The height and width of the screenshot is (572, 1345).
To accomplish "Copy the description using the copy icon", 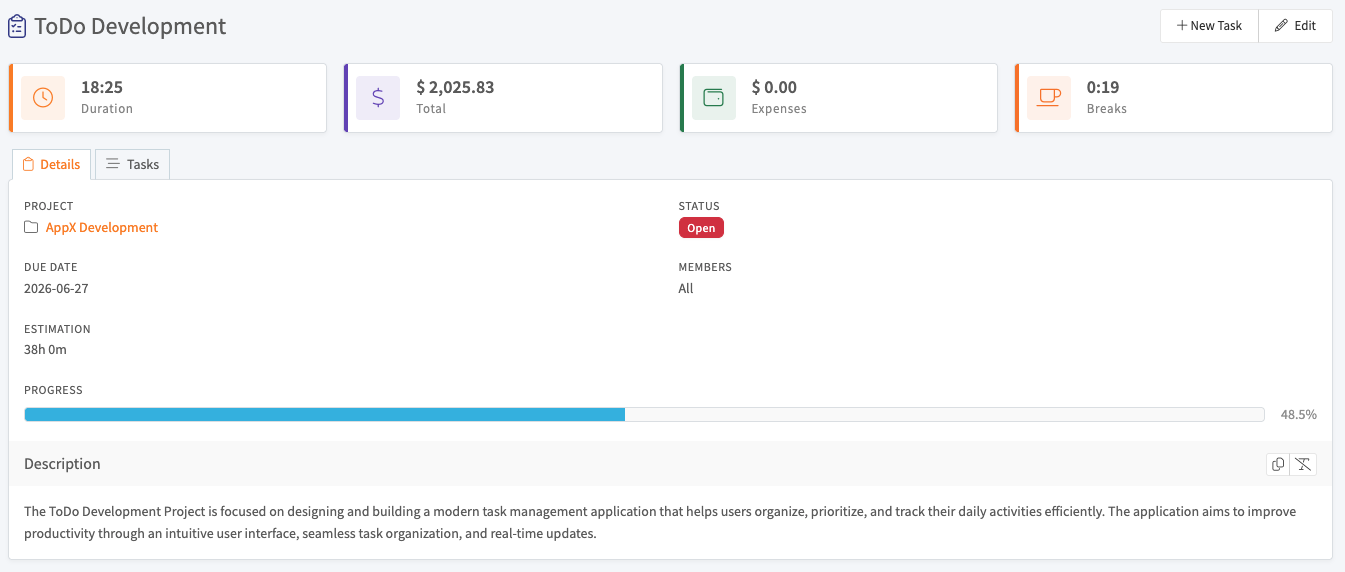I will 1278,464.
